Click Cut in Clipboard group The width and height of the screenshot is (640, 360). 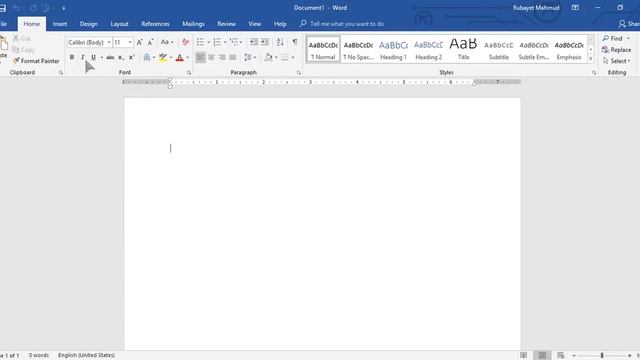point(22,38)
